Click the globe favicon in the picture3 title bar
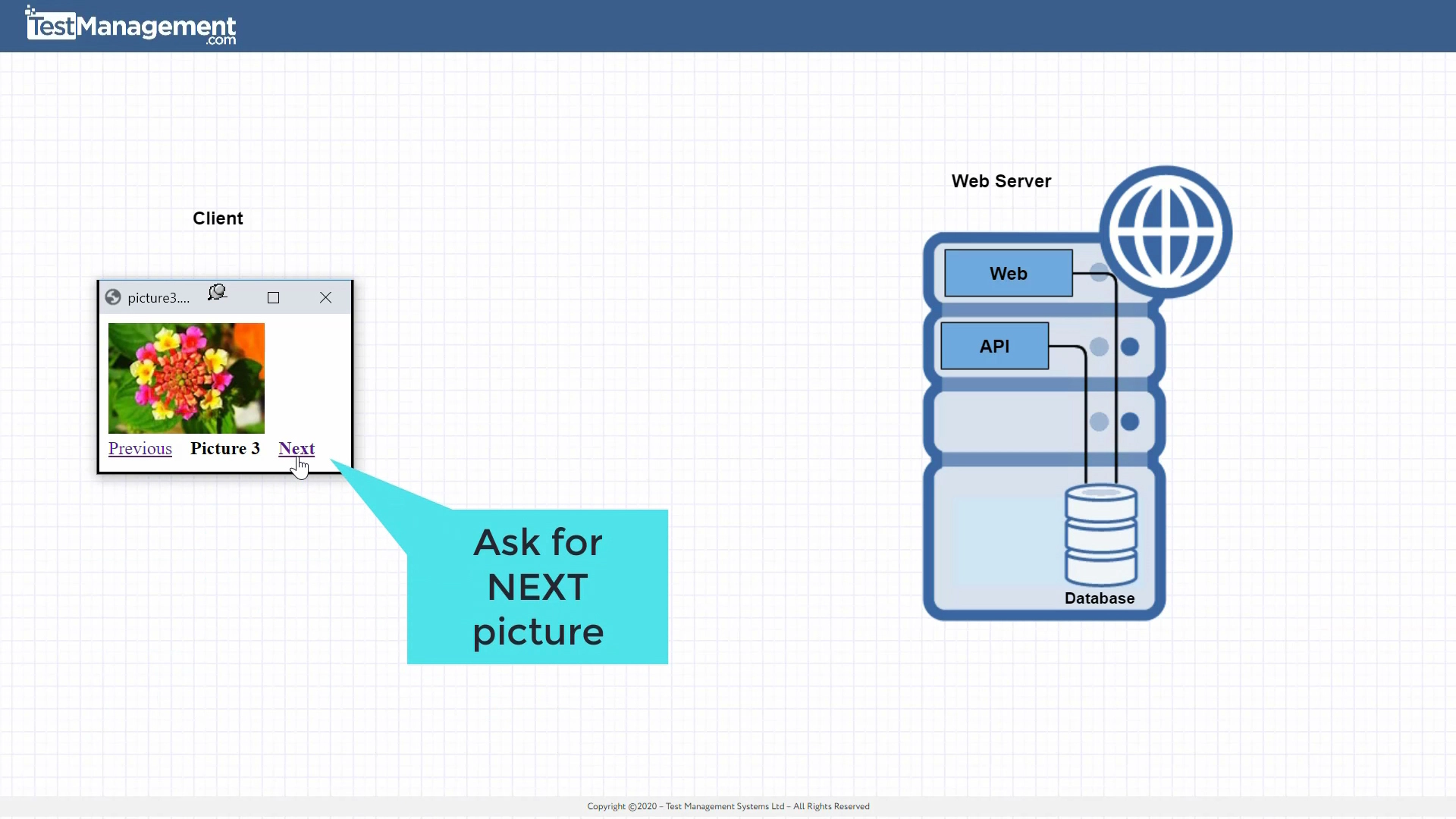This screenshot has width=1456, height=819. (112, 297)
